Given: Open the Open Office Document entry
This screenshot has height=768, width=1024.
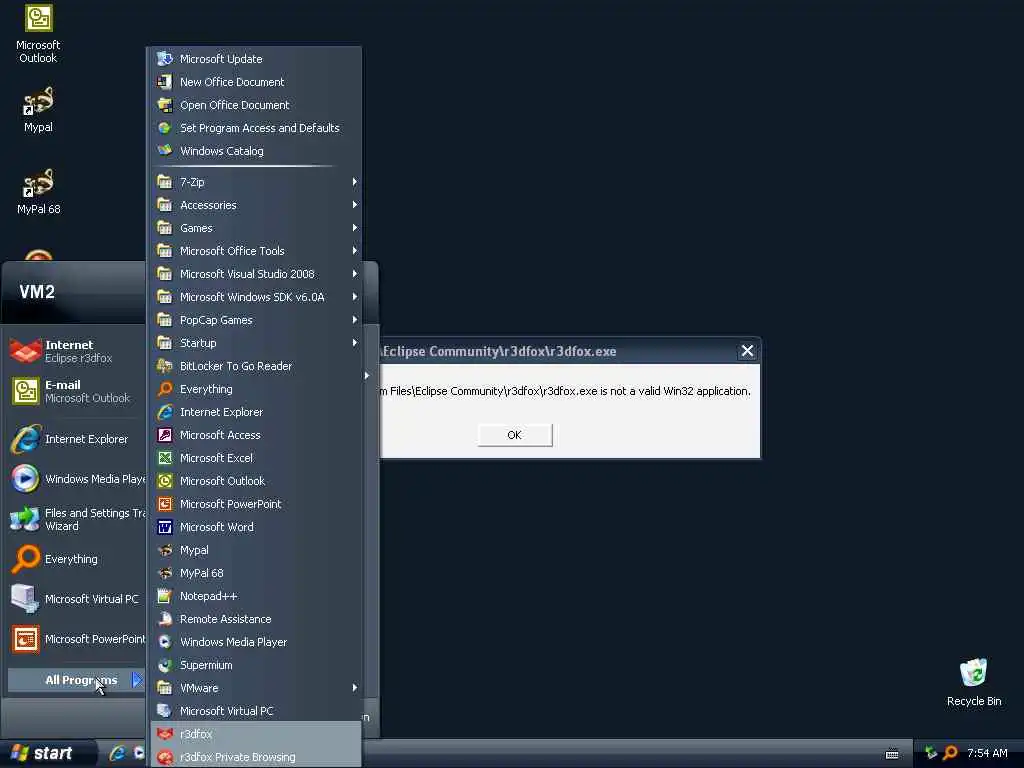Looking at the screenshot, I should click(255, 104).
